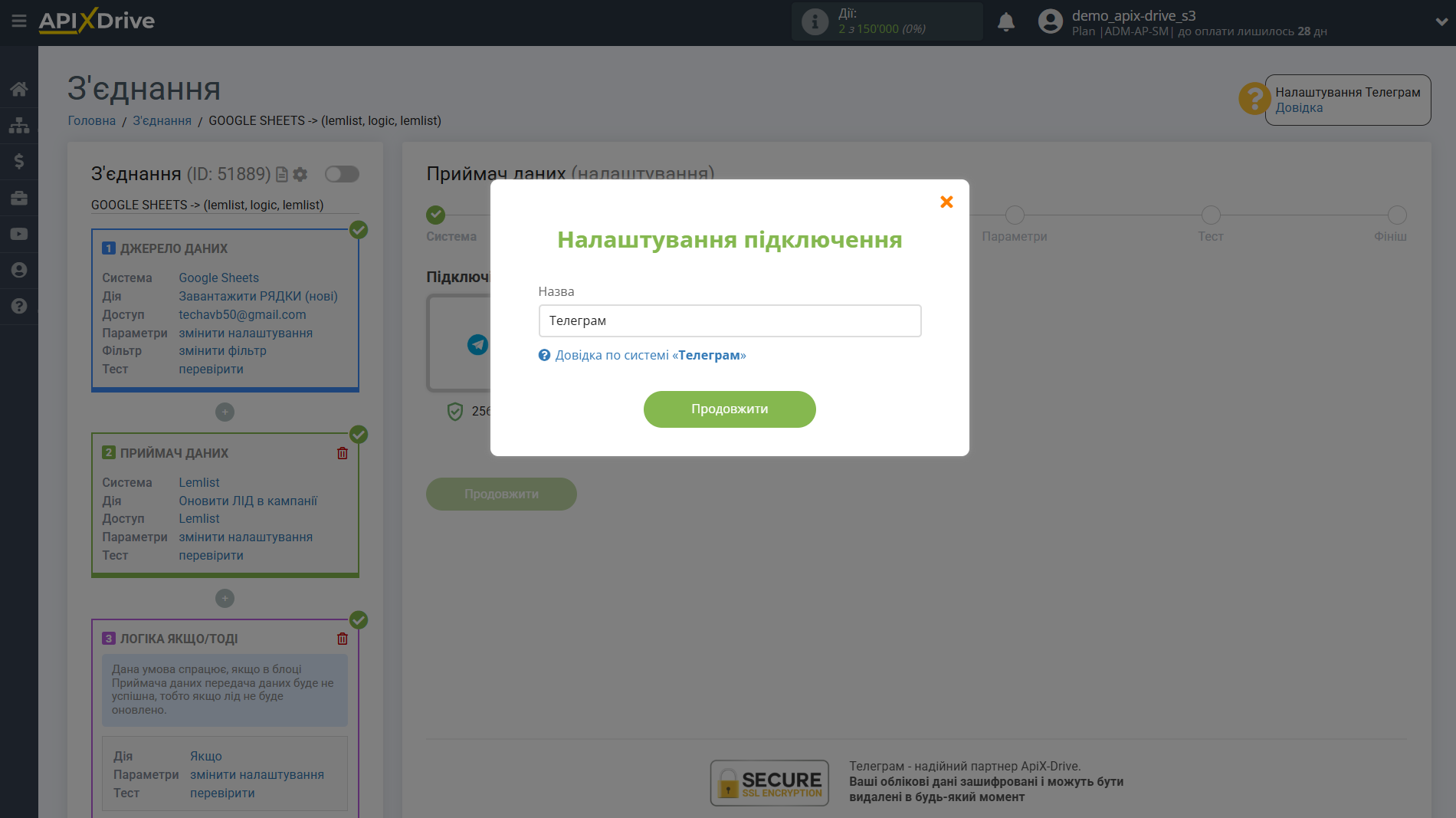
Task: Open the notifications bell
Action: [x=1006, y=21]
